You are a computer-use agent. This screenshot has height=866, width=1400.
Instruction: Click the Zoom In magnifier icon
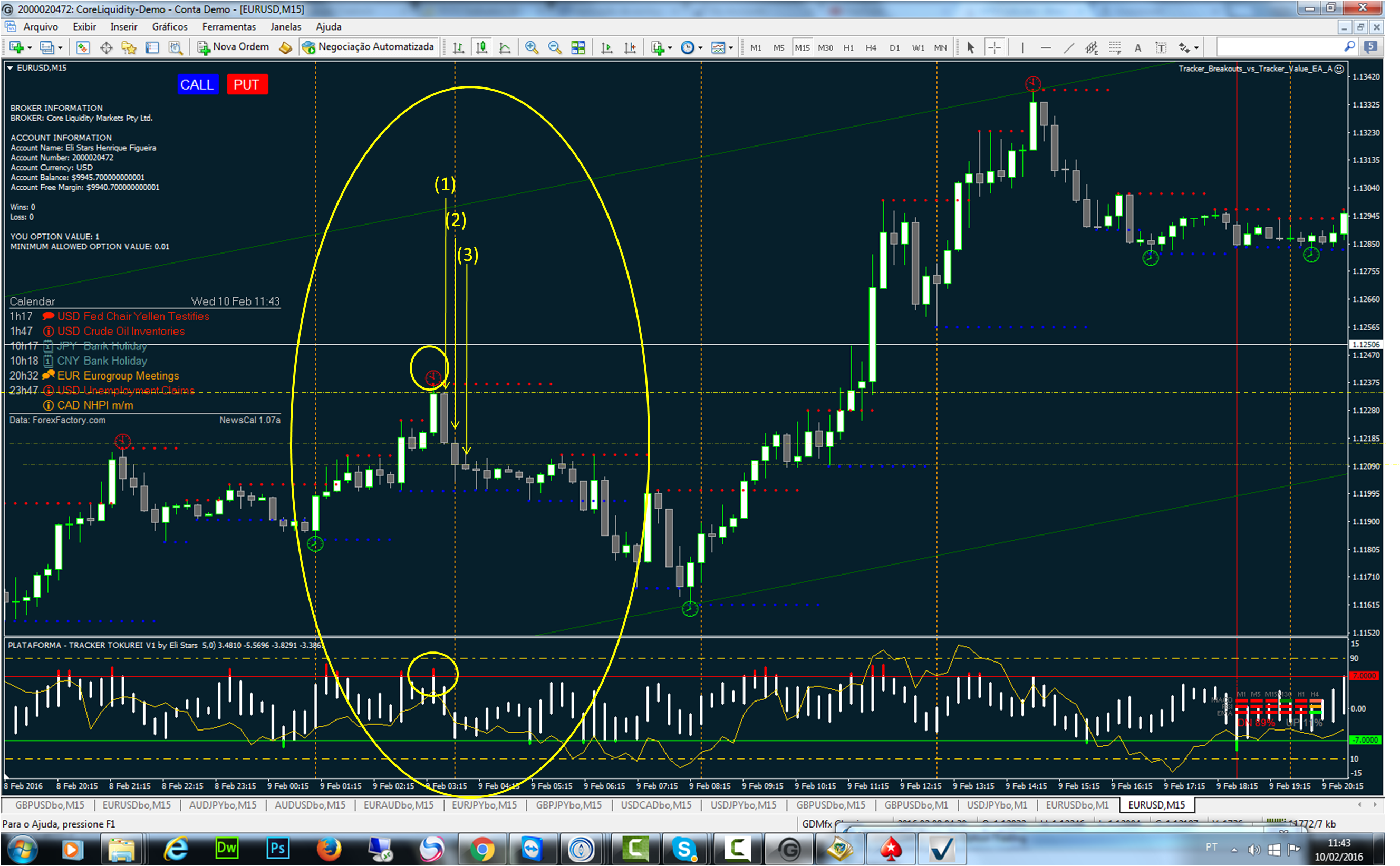[532, 47]
